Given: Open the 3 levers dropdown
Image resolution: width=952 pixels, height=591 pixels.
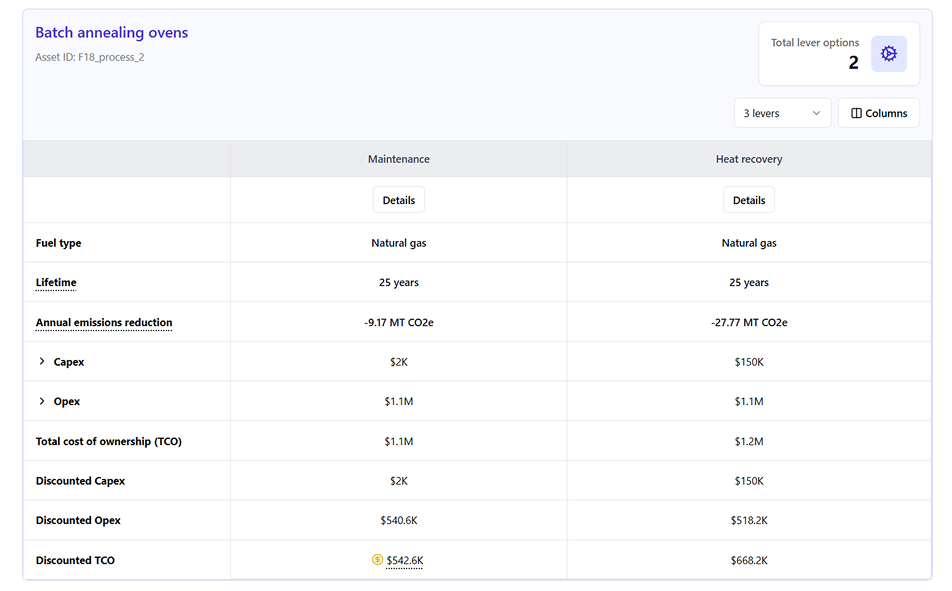Looking at the screenshot, I should (782, 113).
